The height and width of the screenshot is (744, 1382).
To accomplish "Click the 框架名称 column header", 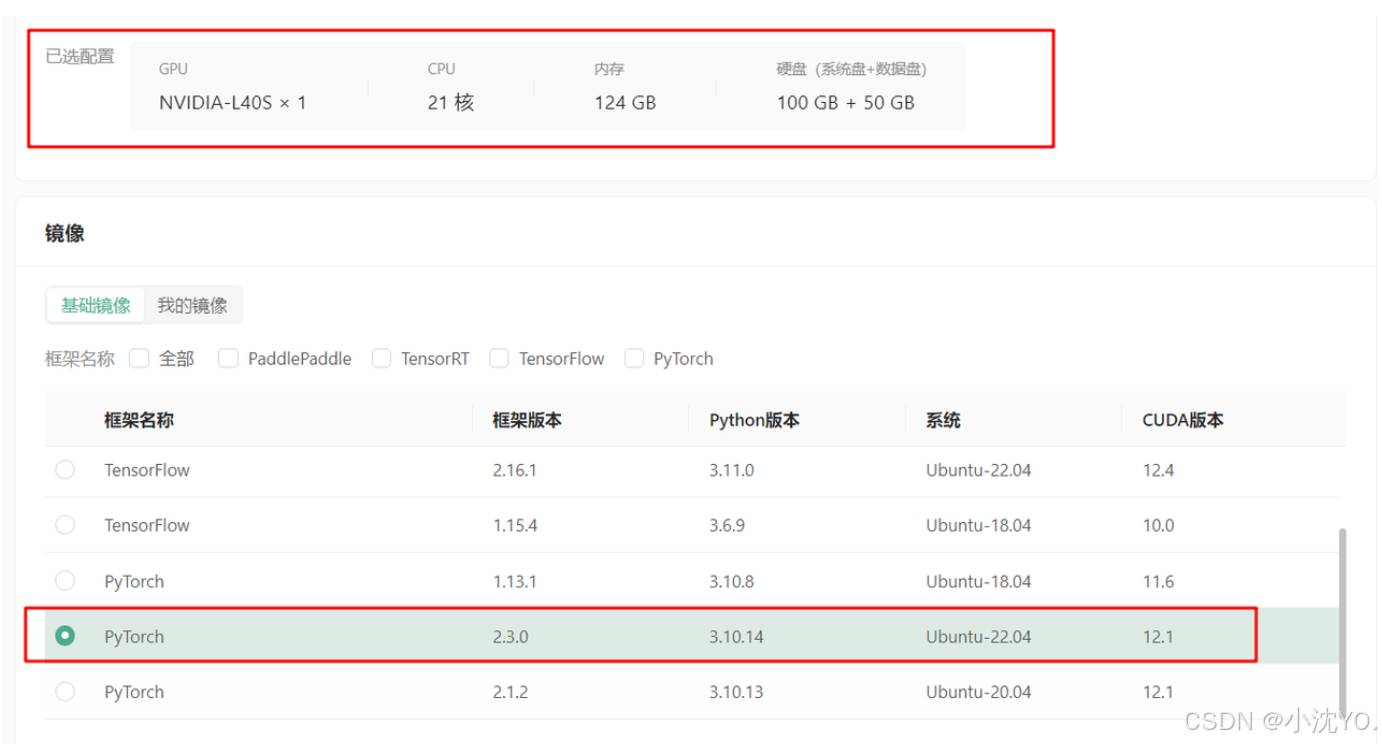I will (x=139, y=420).
